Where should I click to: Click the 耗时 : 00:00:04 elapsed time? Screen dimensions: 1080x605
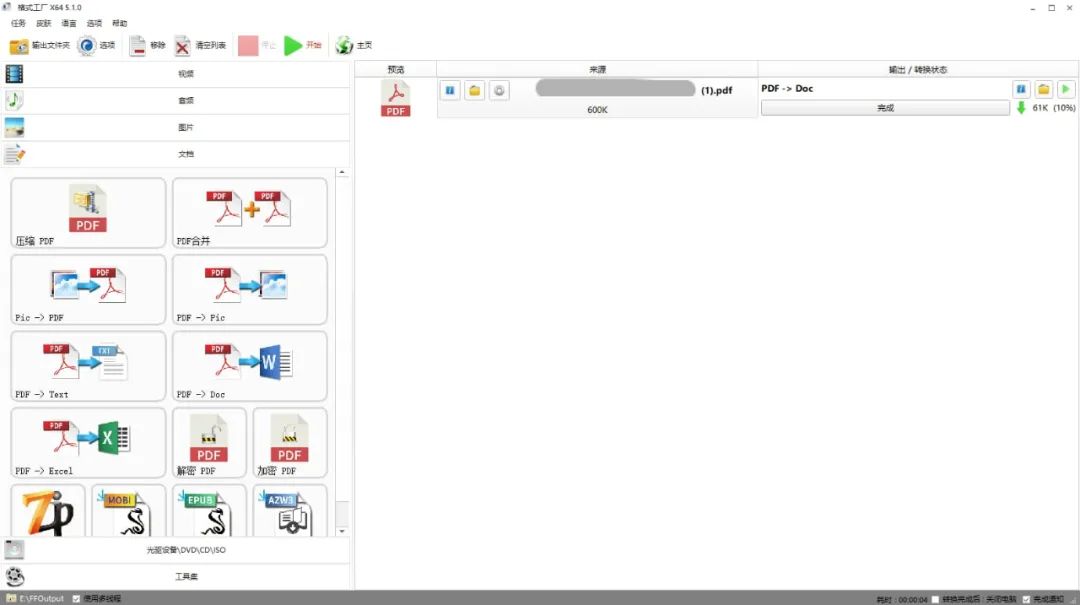(902, 599)
